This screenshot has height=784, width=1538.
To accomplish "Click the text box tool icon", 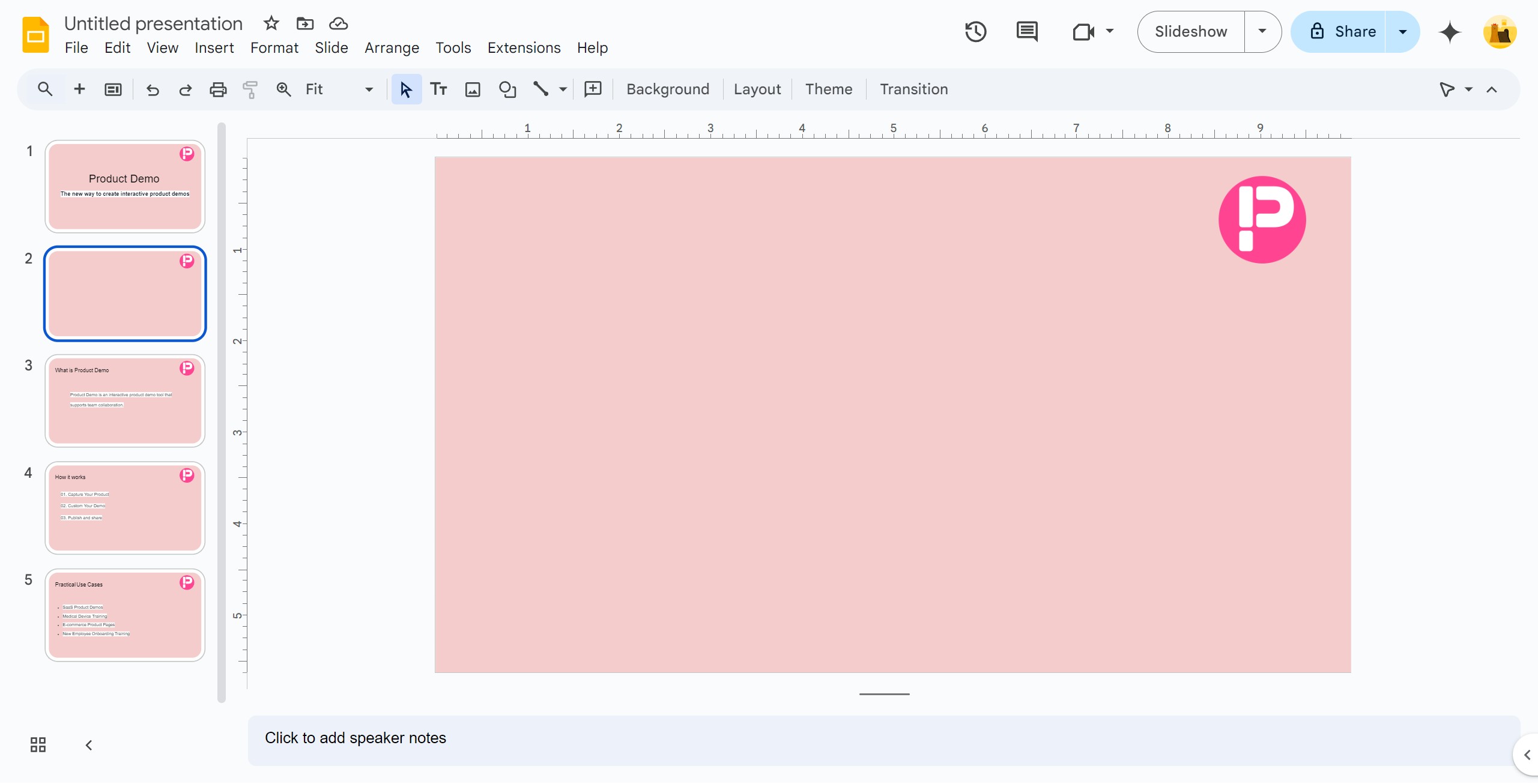I will (438, 89).
